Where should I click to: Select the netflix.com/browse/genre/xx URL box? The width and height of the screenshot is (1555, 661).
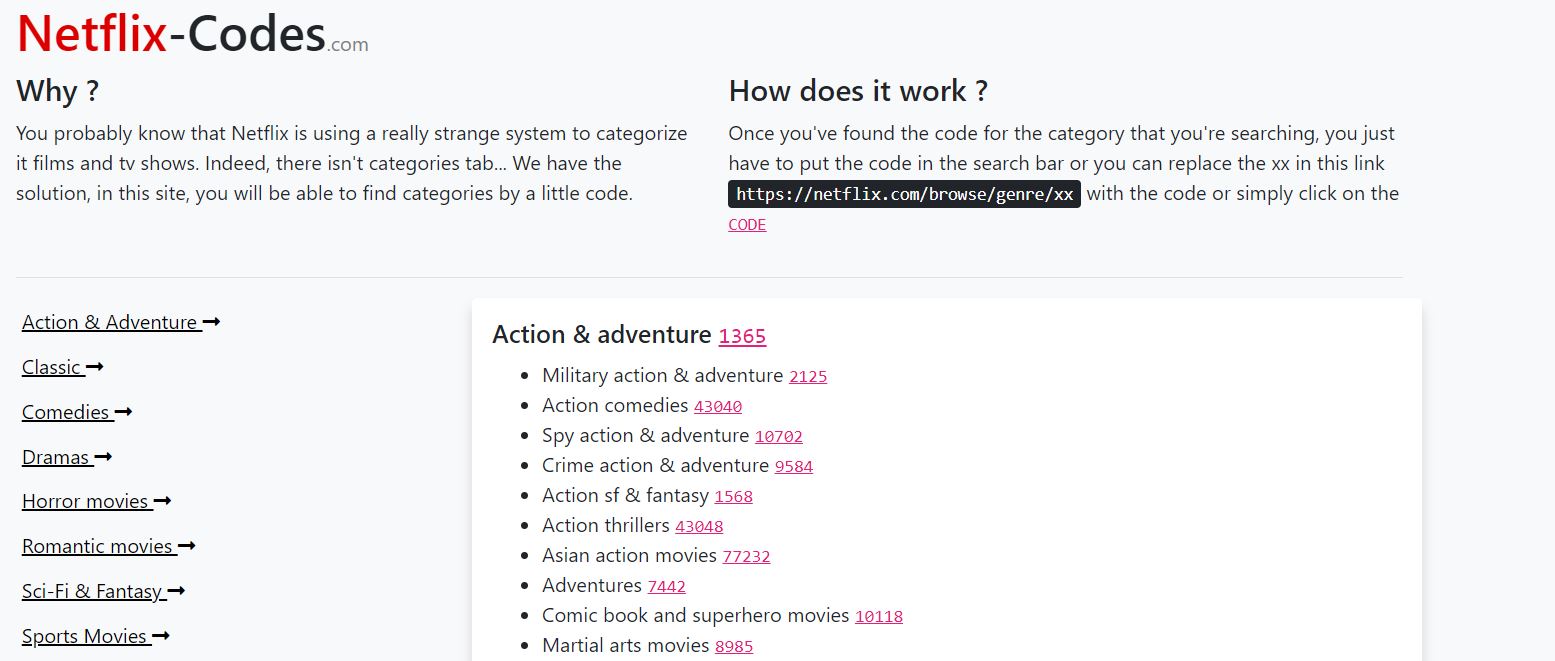pyautogui.click(x=904, y=194)
